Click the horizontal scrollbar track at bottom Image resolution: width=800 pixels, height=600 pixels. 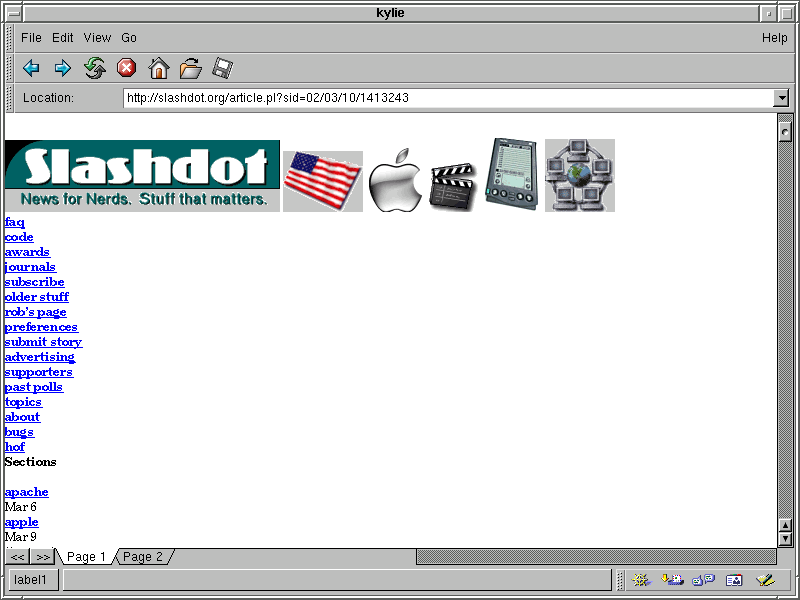[596, 557]
